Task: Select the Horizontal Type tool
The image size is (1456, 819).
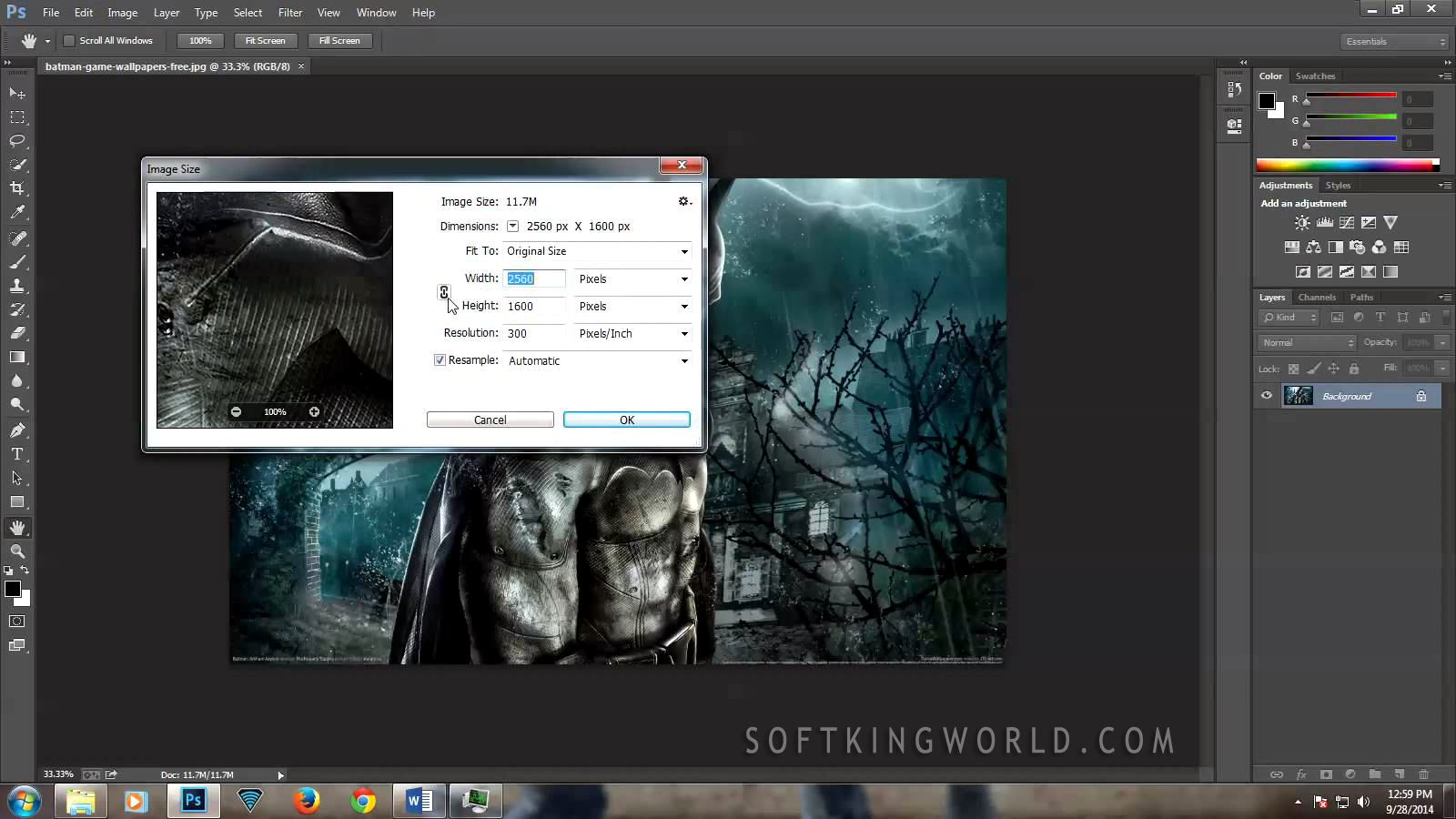Action: [x=17, y=454]
